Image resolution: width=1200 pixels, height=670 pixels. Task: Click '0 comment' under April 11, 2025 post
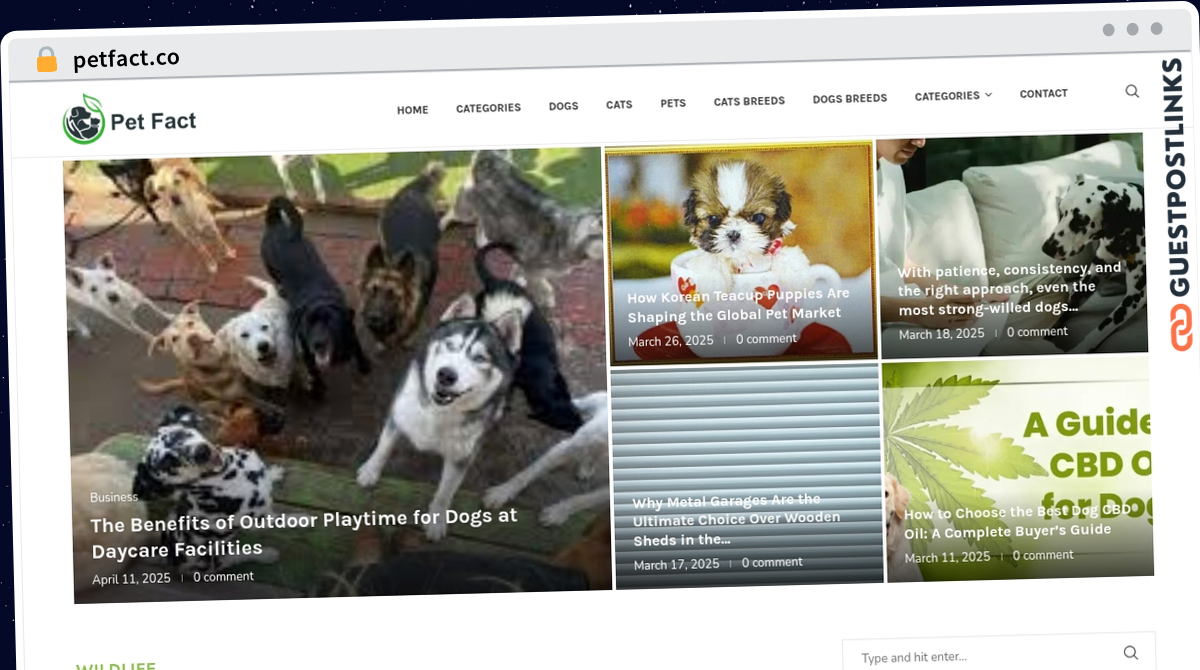pyautogui.click(x=223, y=577)
